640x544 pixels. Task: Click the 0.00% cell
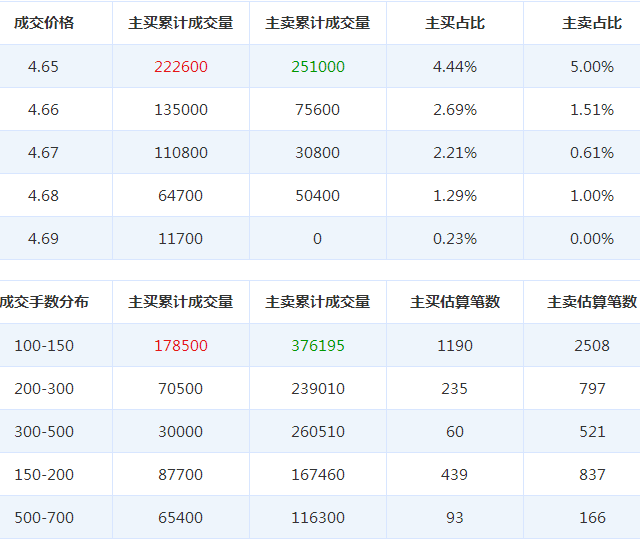pyautogui.click(x=592, y=239)
